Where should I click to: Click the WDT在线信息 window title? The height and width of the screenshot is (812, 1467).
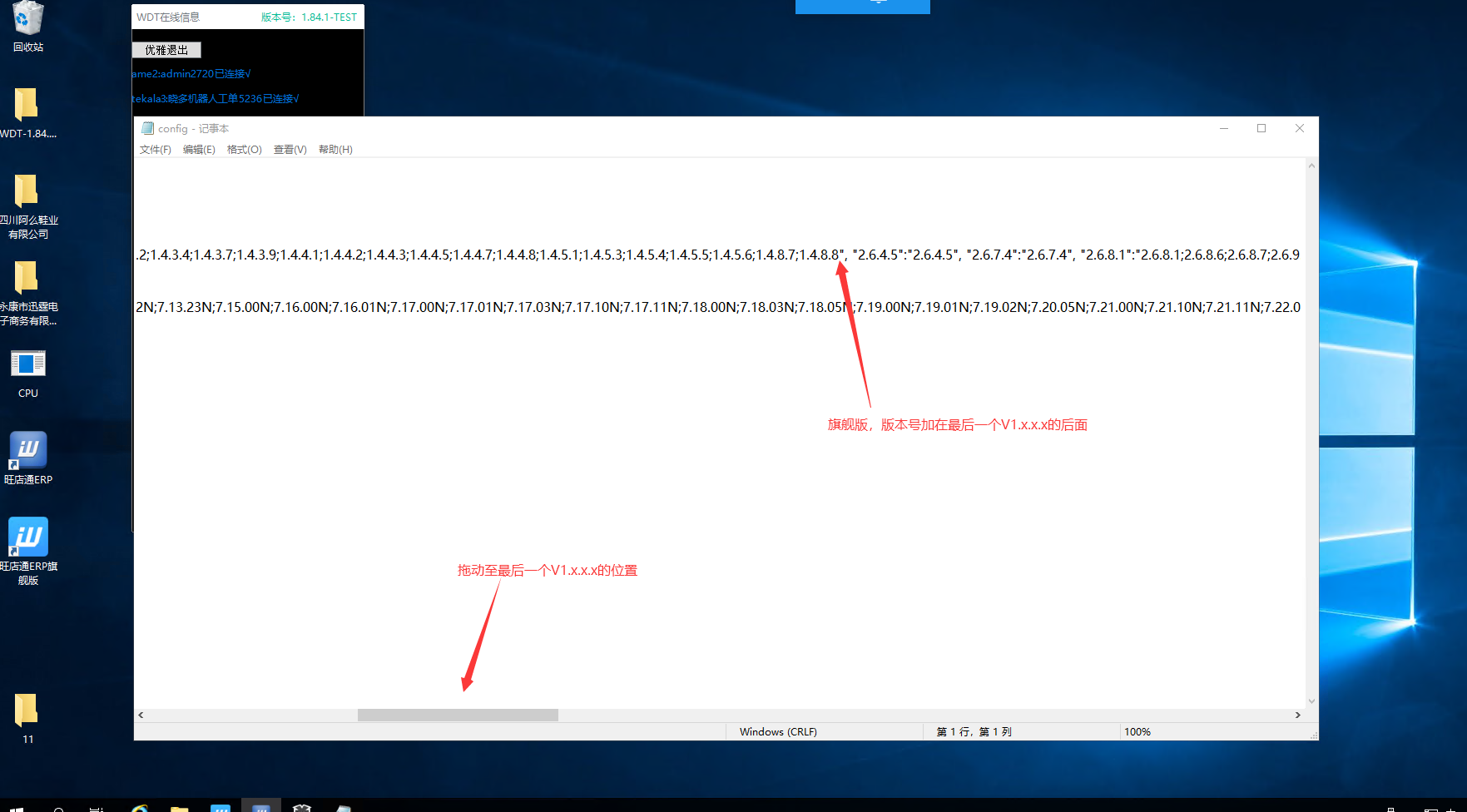pyautogui.click(x=168, y=17)
